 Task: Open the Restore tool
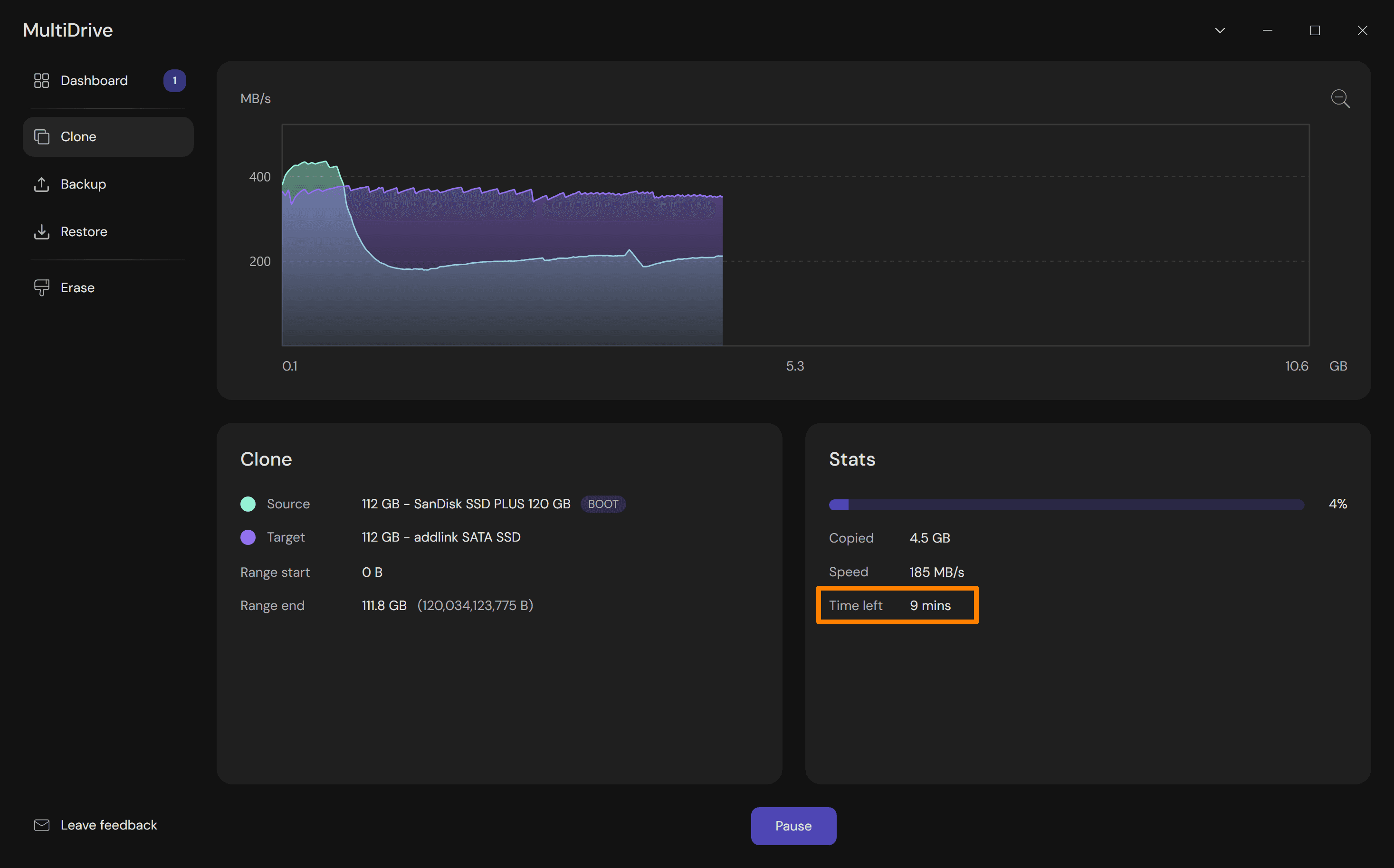click(x=84, y=231)
